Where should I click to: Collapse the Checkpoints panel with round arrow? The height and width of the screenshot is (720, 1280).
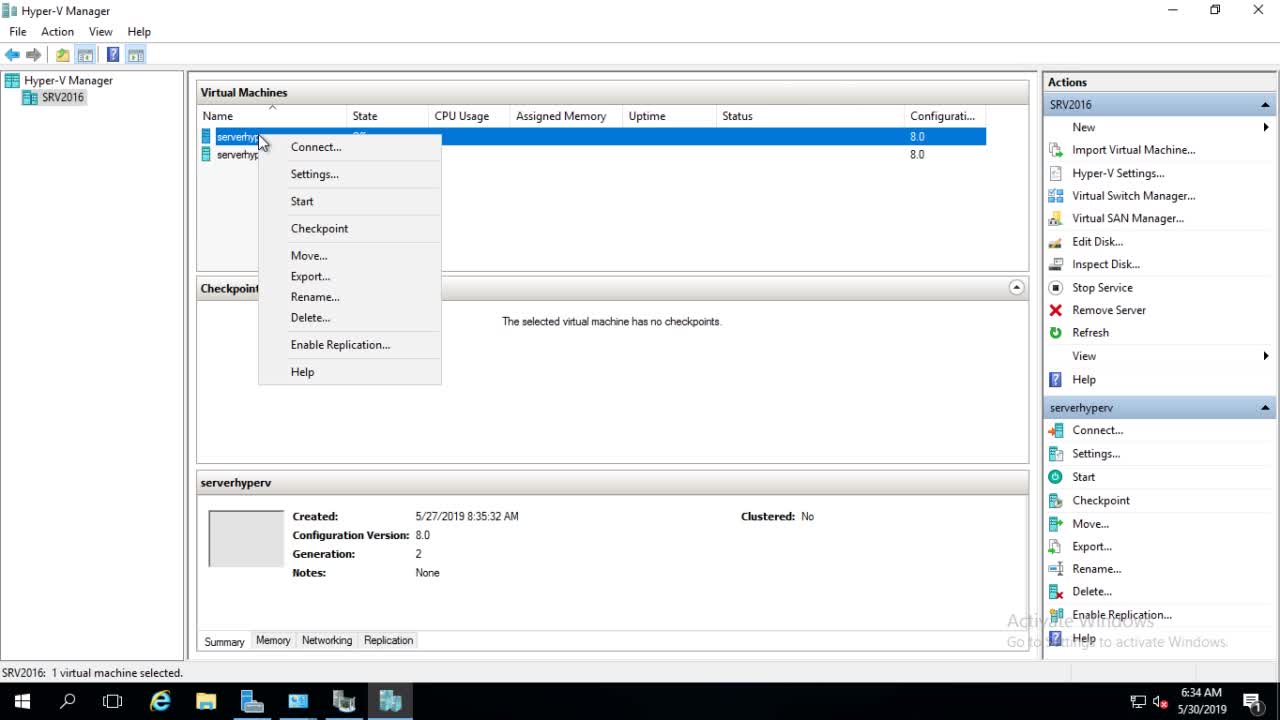click(x=1016, y=288)
